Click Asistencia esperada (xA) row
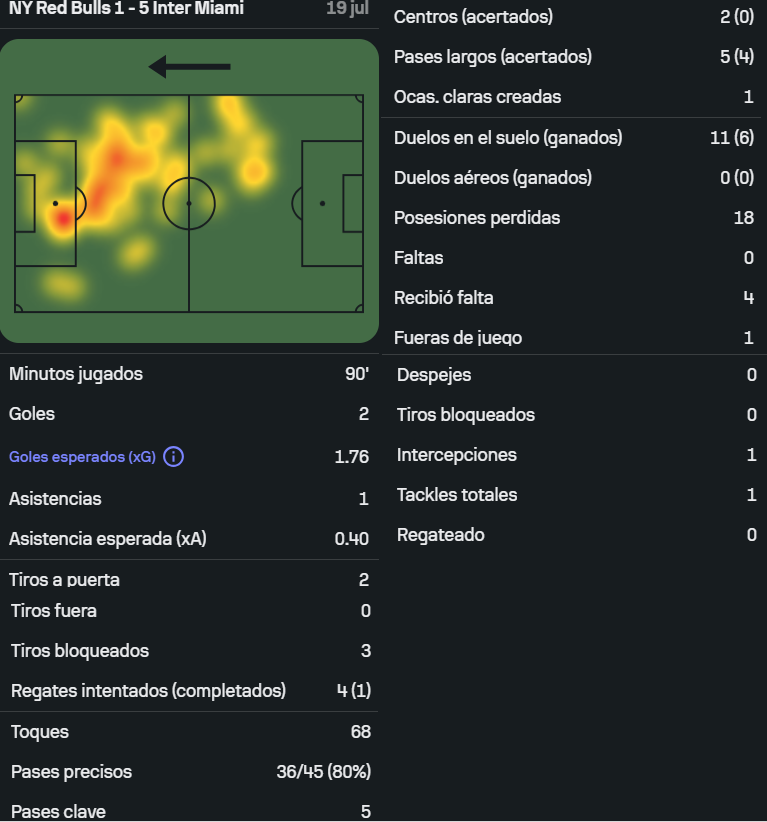The image size is (767, 822). click(189, 538)
